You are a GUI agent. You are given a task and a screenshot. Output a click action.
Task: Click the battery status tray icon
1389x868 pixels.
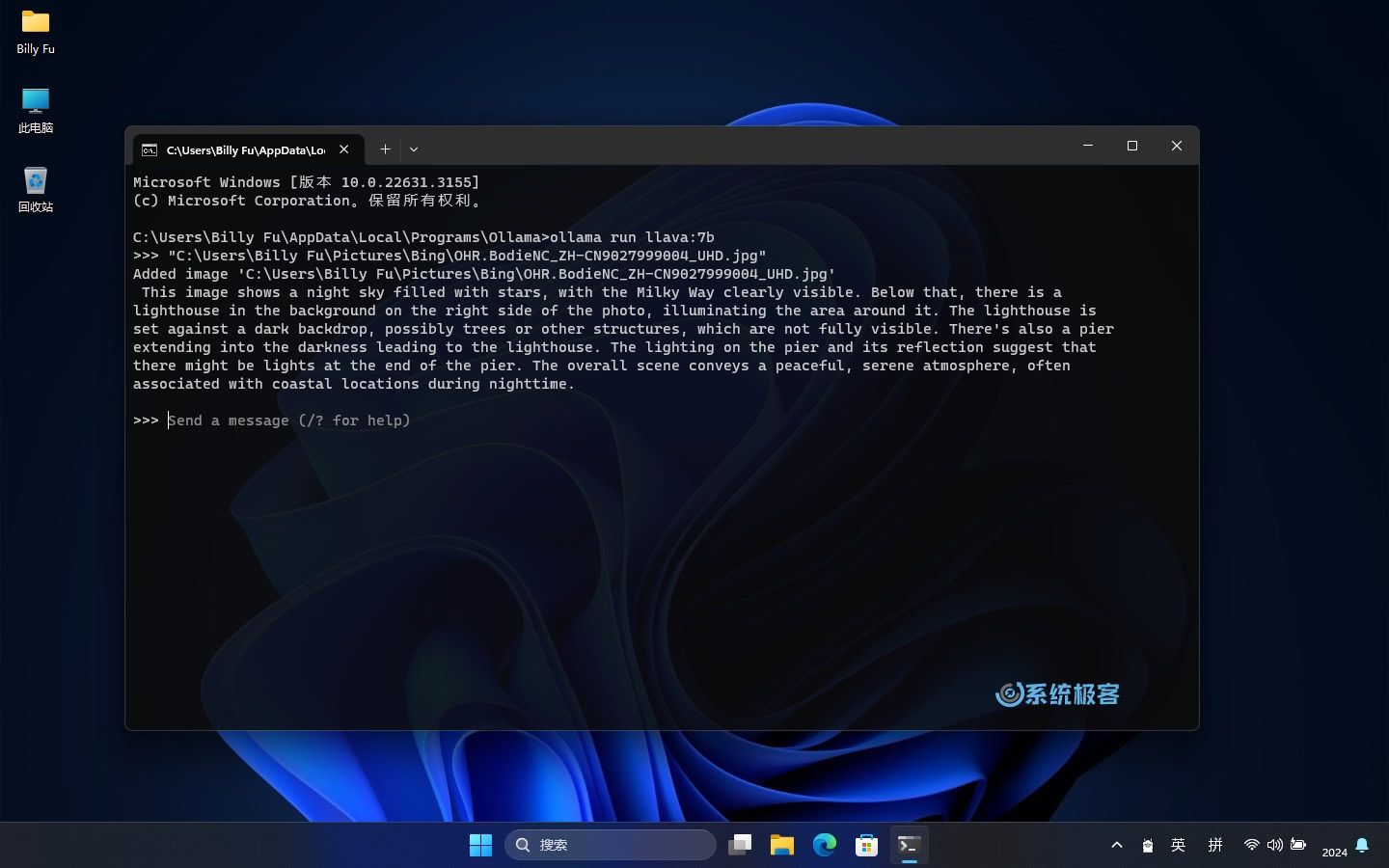point(1298,845)
